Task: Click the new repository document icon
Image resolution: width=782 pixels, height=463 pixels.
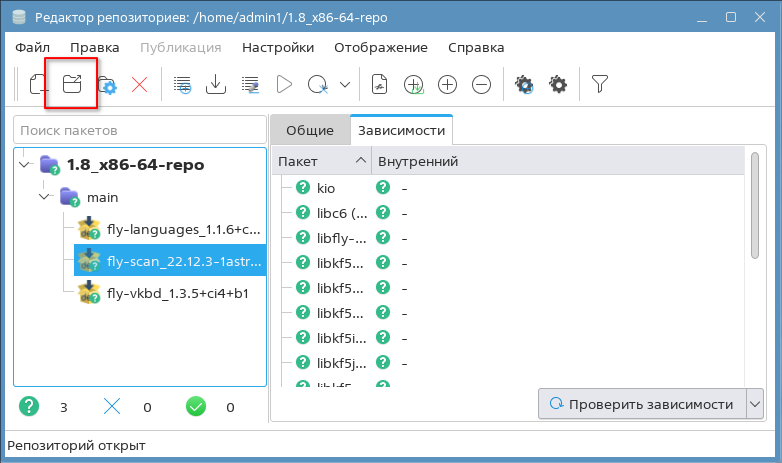Action: [38, 84]
